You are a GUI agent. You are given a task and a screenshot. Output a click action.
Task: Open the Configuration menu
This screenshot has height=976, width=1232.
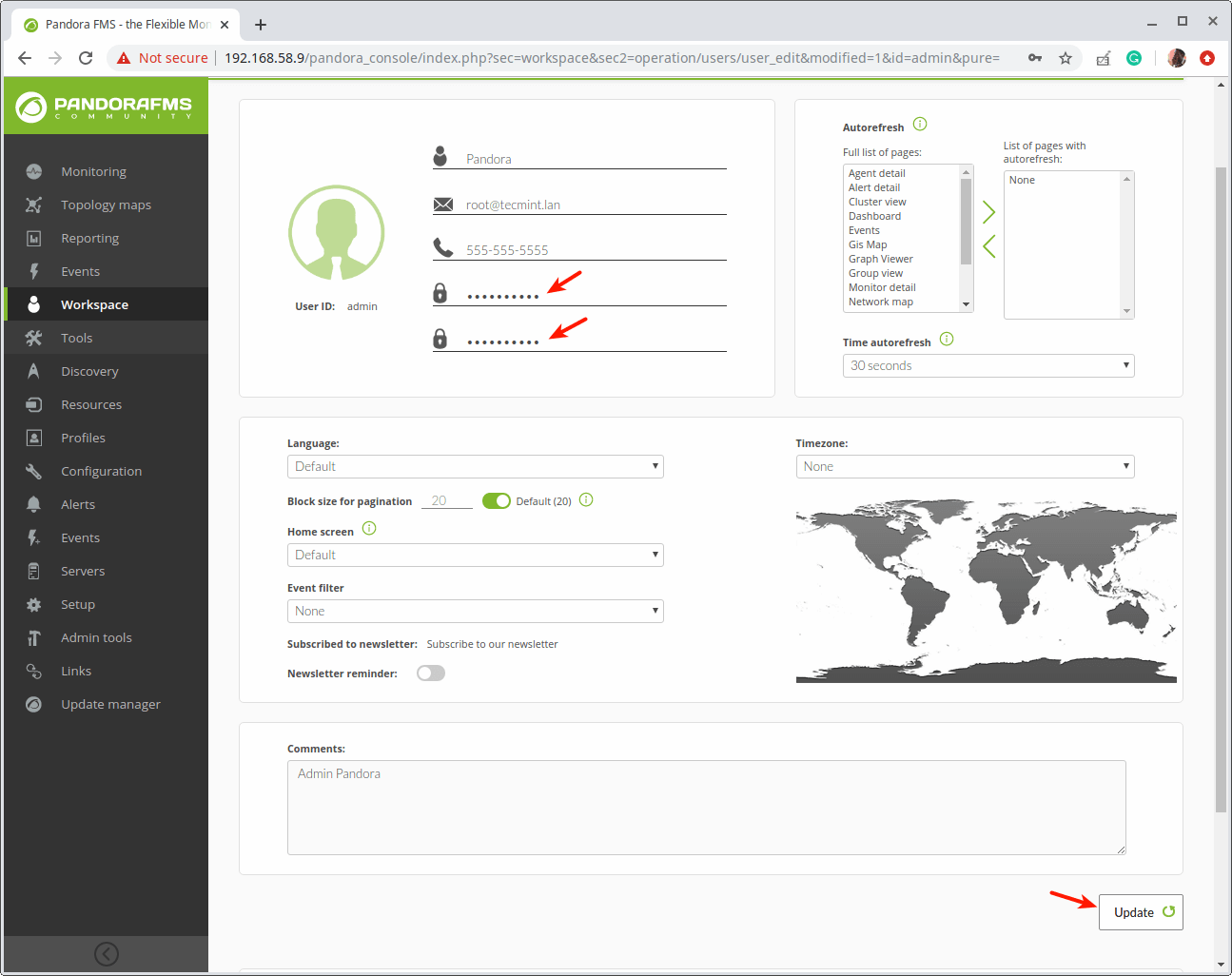[107, 471]
